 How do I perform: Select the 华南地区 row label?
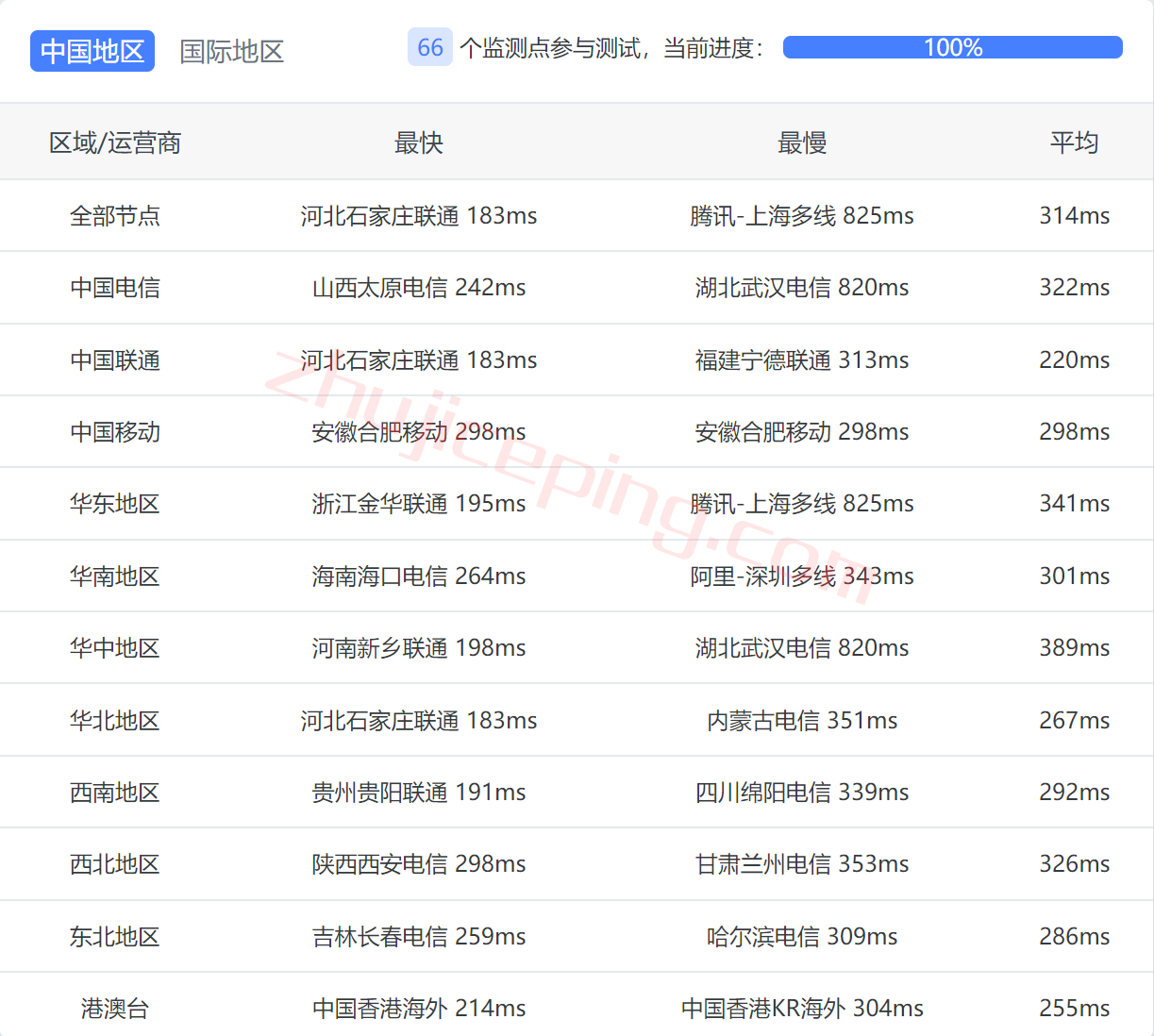(x=115, y=576)
